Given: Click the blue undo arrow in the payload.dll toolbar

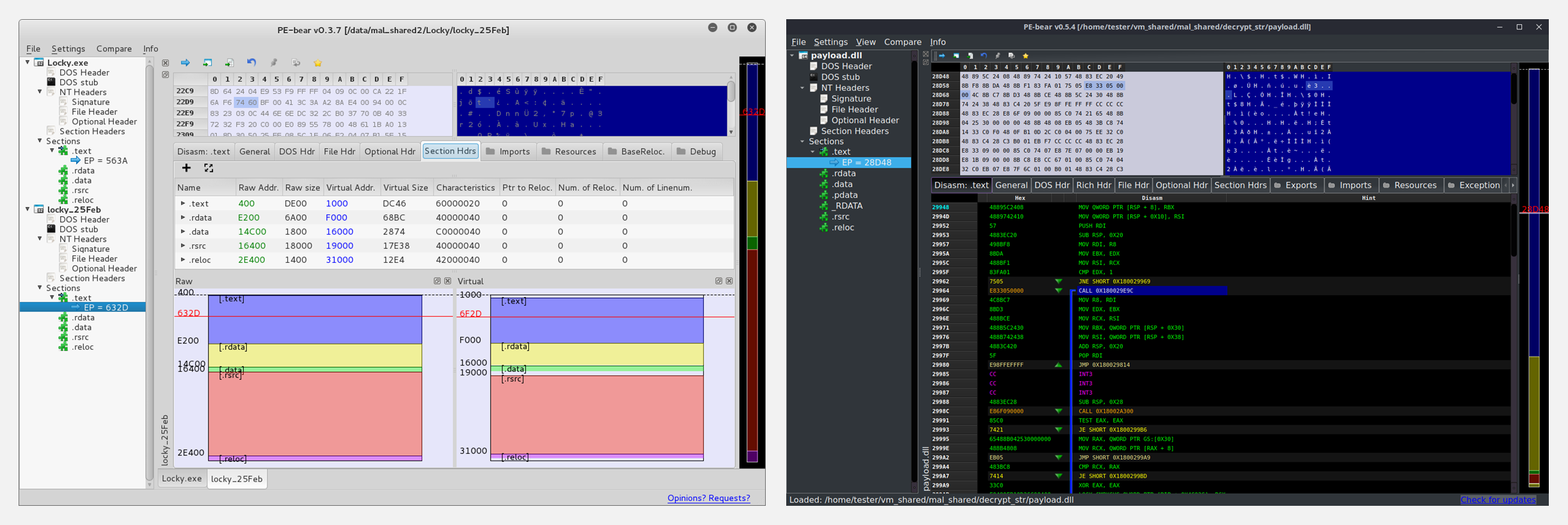Looking at the screenshot, I should click(x=984, y=56).
